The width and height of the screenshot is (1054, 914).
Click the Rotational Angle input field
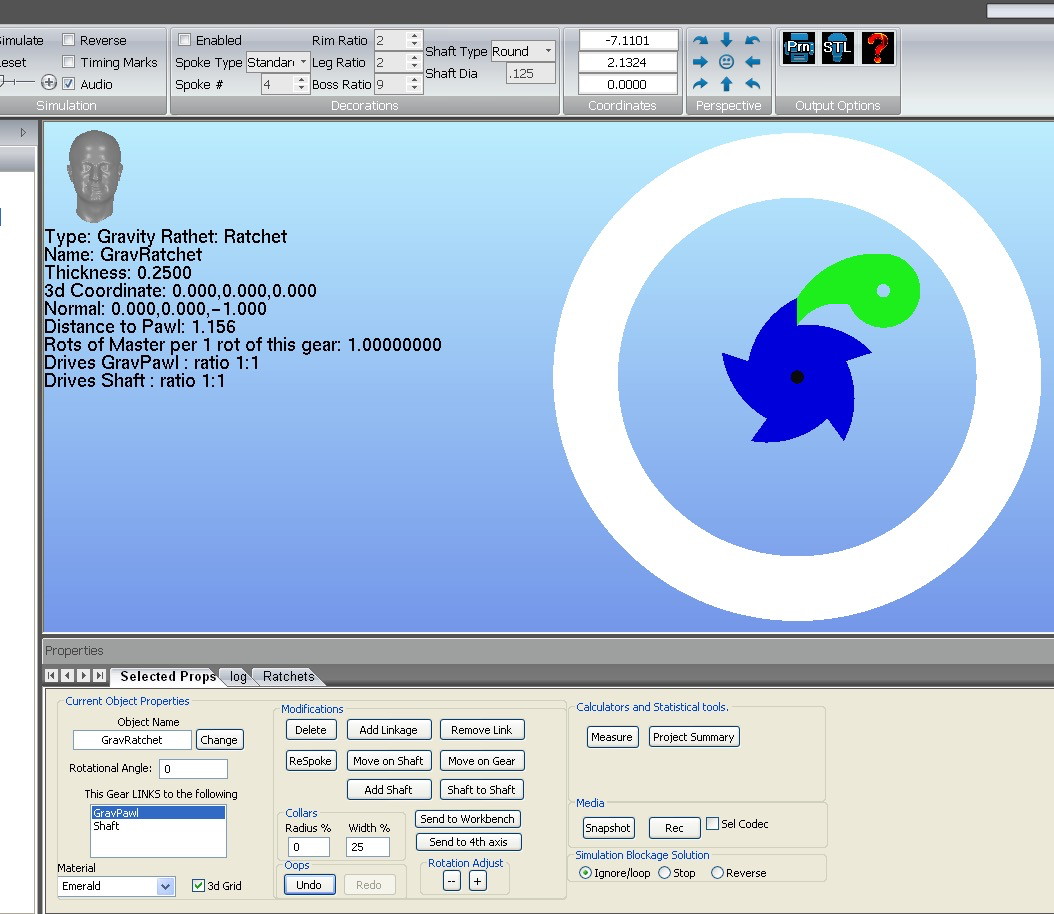point(193,769)
